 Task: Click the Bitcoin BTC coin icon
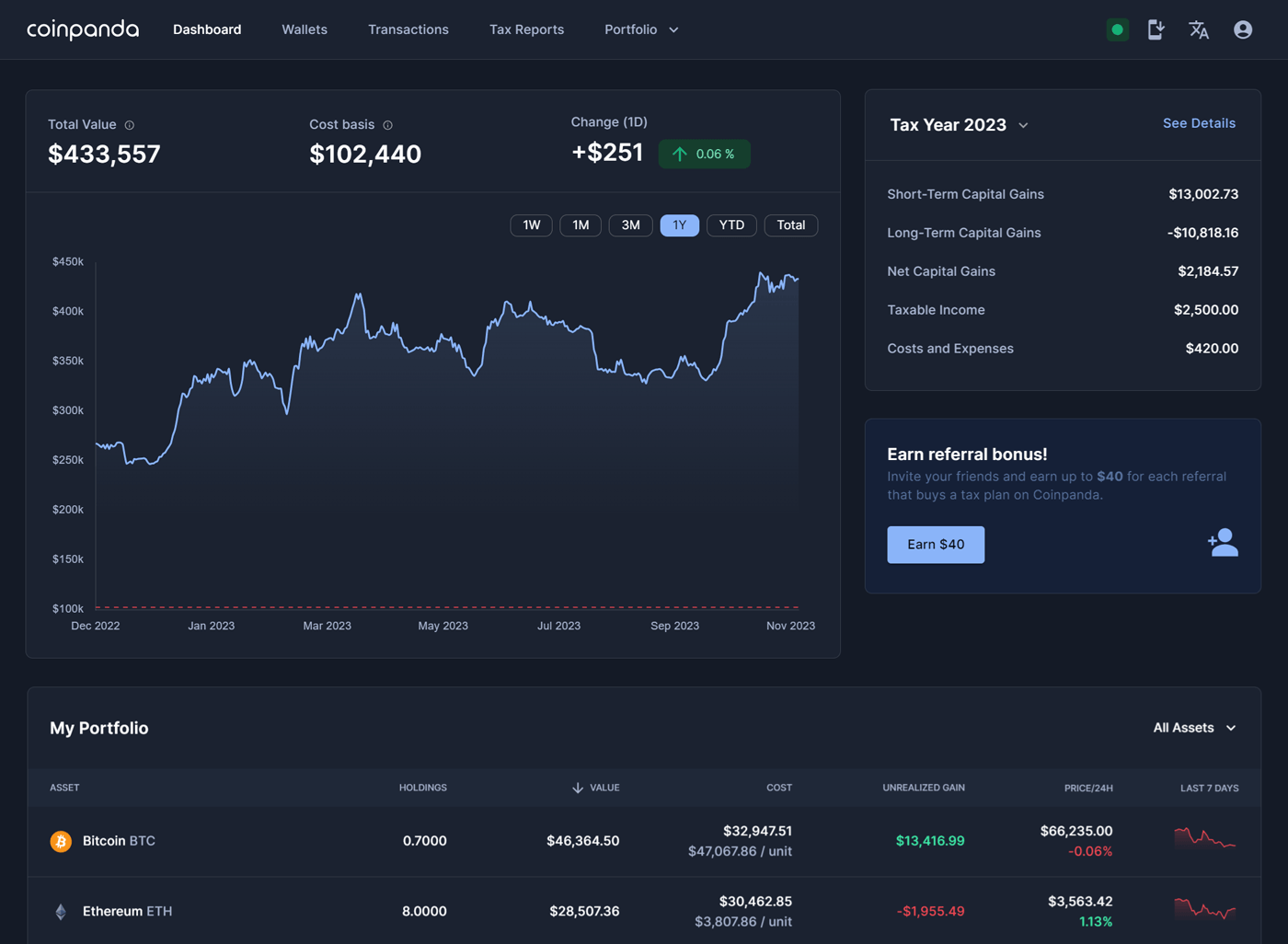click(x=60, y=840)
